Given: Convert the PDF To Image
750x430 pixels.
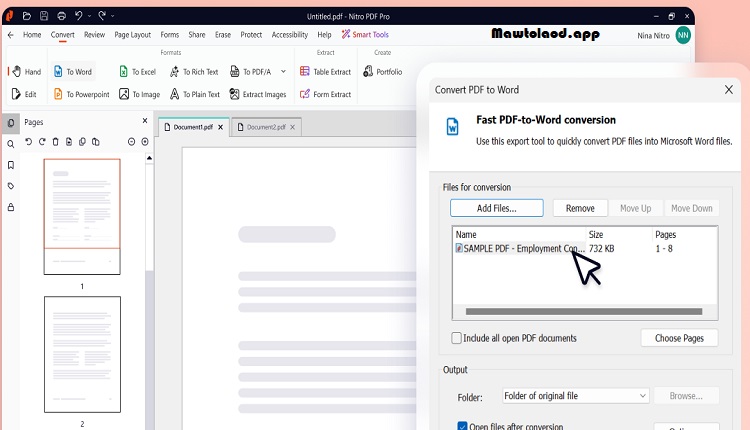Looking at the screenshot, I should pyautogui.click(x=140, y=94).
